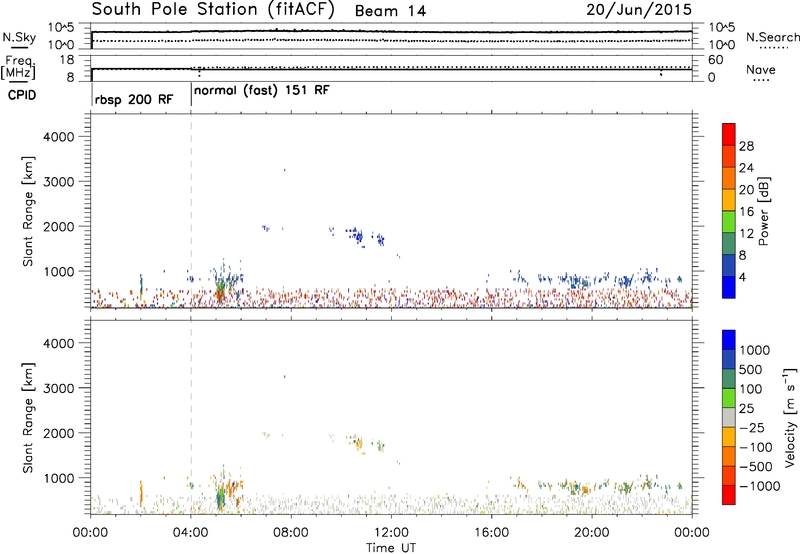Click the "-1000" velocity colorbar value

tap(760, 486)
